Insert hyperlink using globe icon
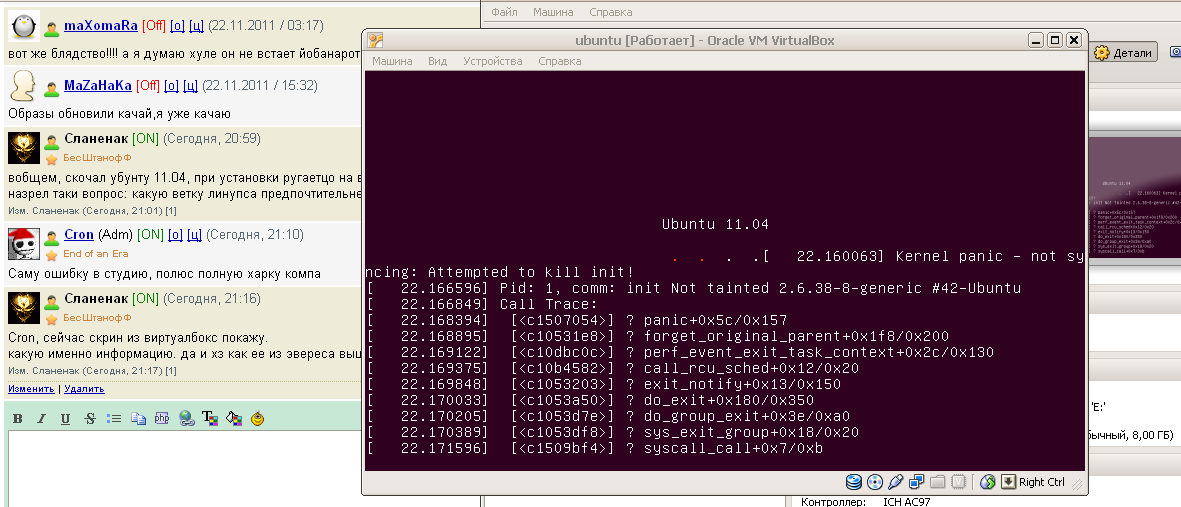 pos(186,419)
